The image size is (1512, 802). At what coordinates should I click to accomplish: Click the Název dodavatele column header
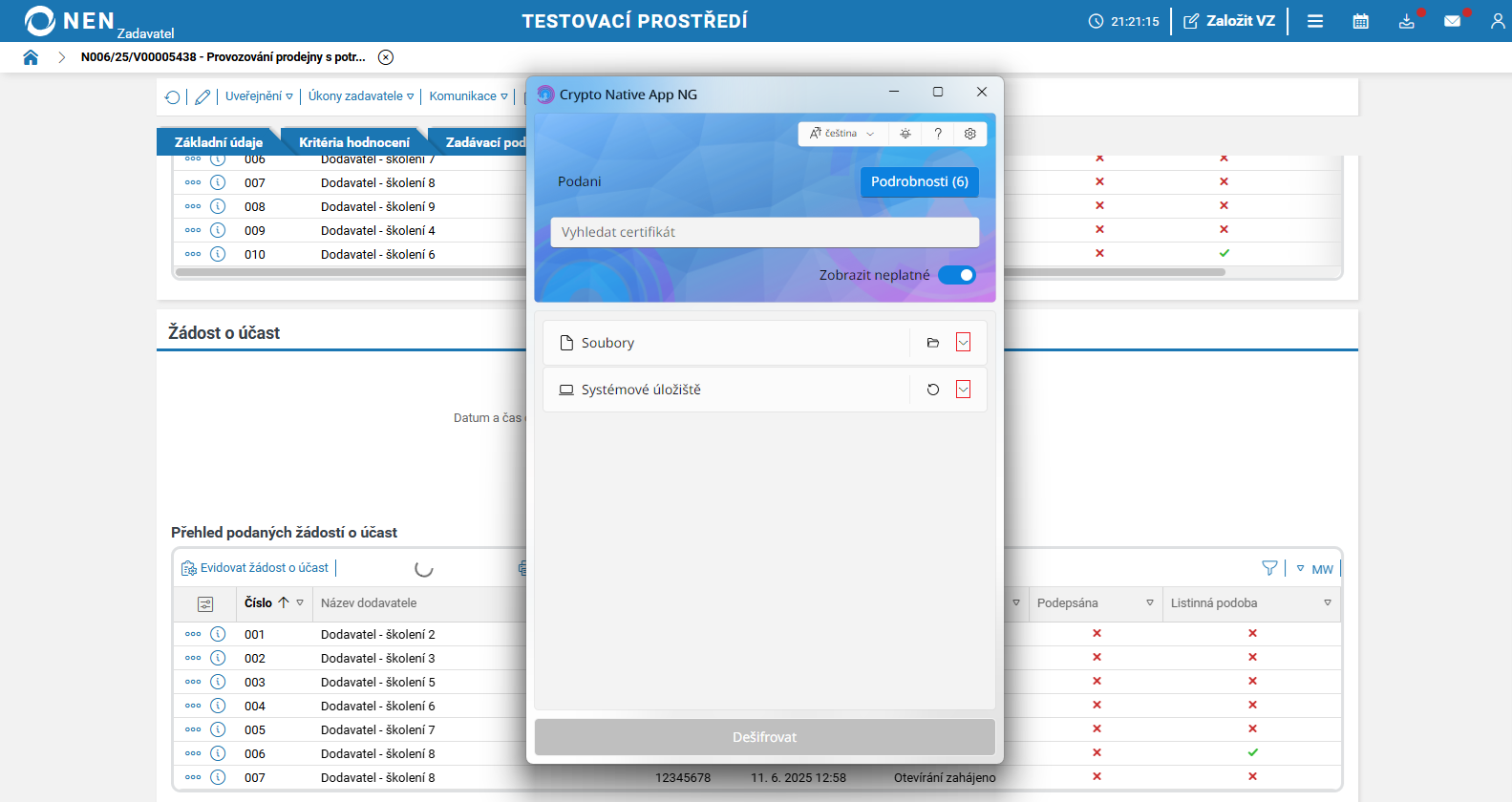pyautogui.click(x=369, y=603)
